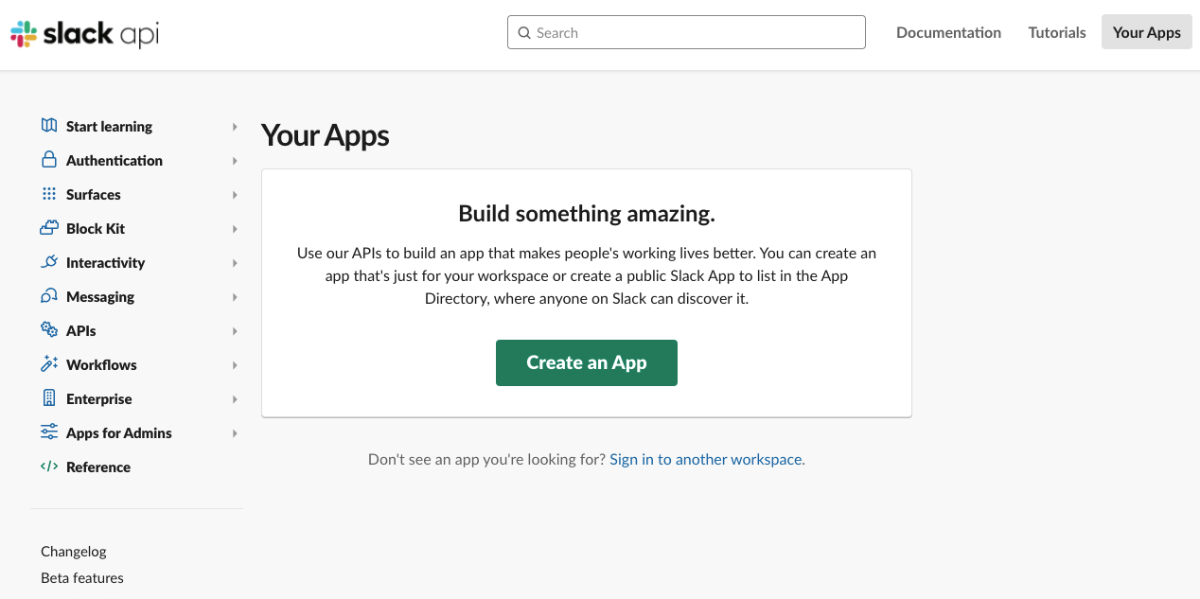Expand the Enterprise section arrow
The width and height of the screenshot is (1200, 599).
coord(235,399)
